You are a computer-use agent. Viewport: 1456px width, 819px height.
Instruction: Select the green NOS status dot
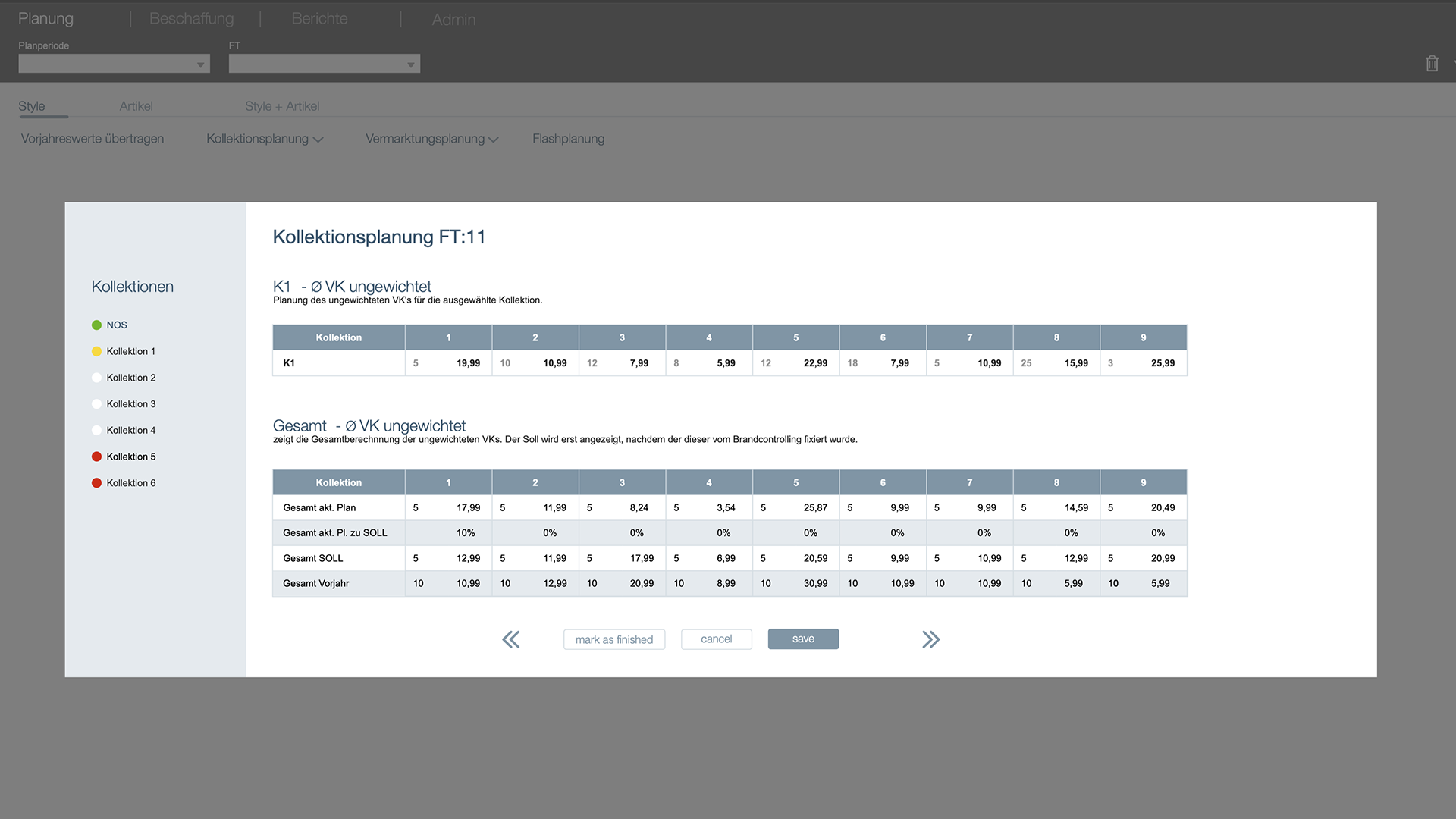(x=96, y=325)
